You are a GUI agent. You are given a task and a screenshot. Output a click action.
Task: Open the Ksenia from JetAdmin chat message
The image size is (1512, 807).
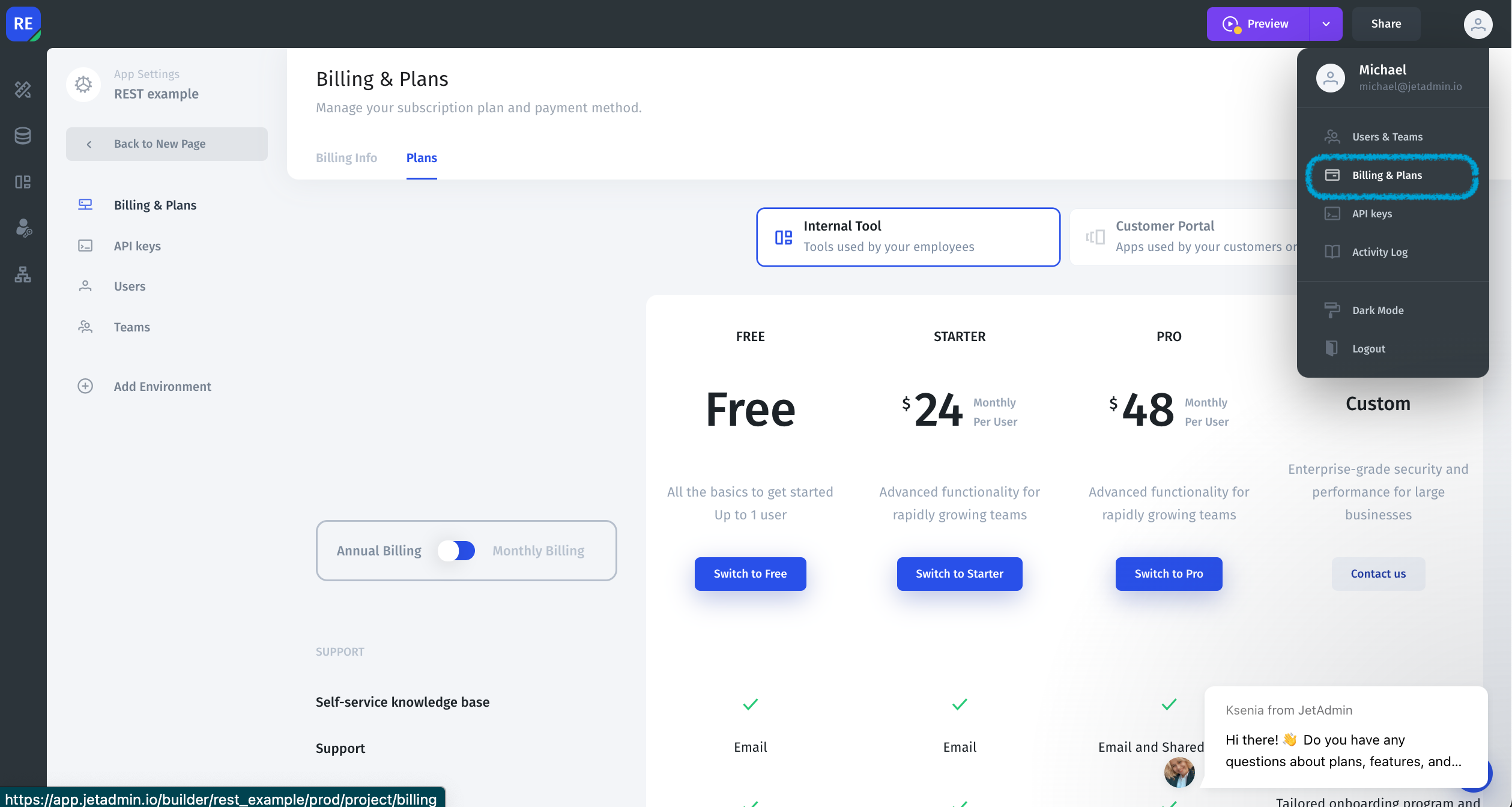coord(1345,737)
